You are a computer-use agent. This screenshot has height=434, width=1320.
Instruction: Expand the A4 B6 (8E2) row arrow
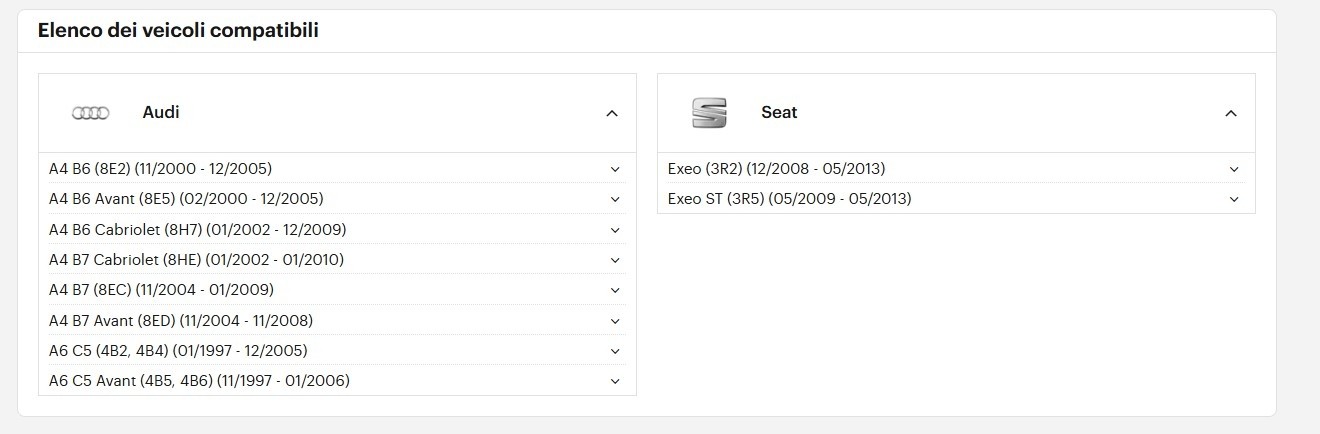point(615,169)
